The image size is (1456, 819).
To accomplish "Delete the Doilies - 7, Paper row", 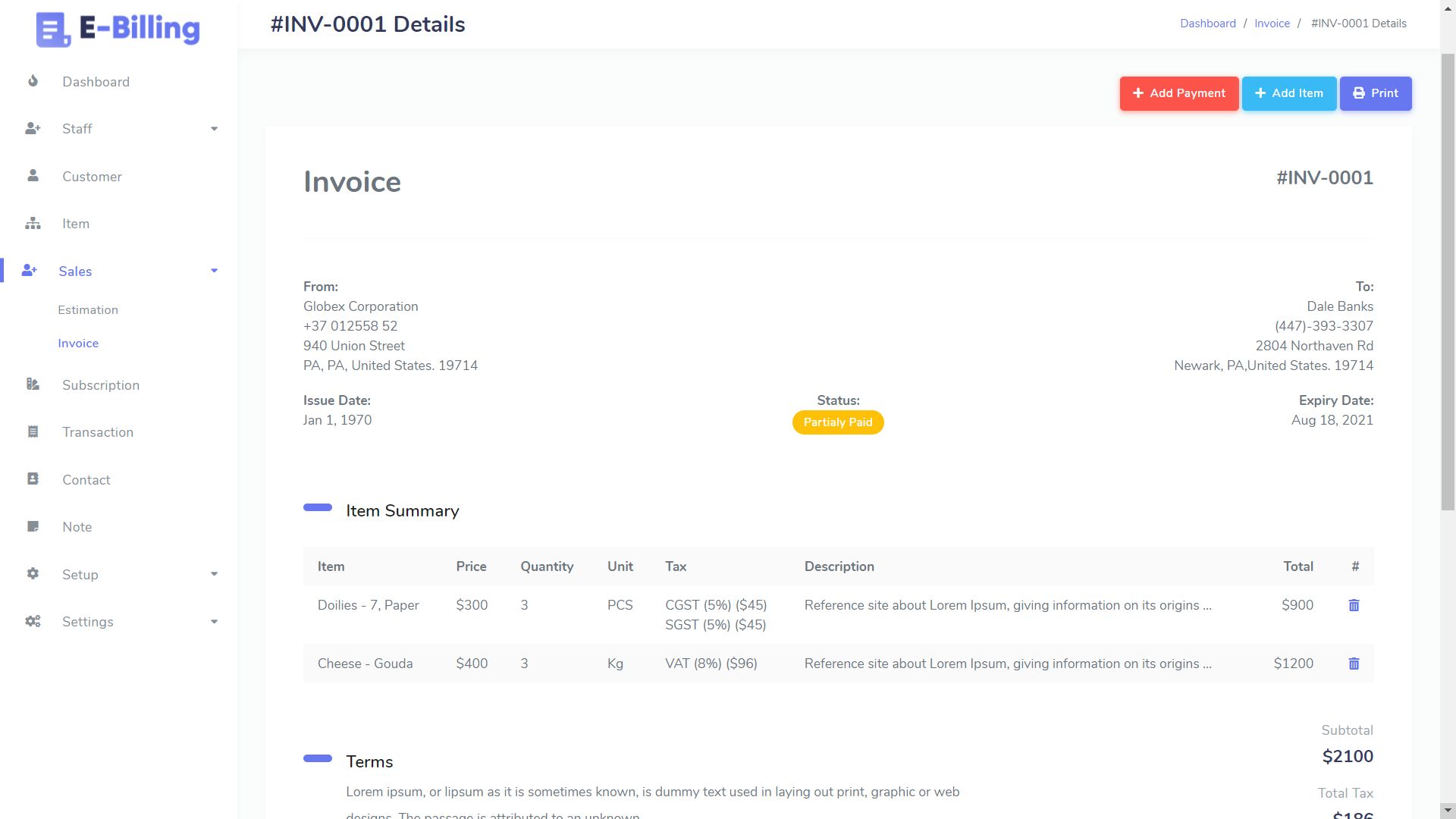I will tap(1354, 605).
